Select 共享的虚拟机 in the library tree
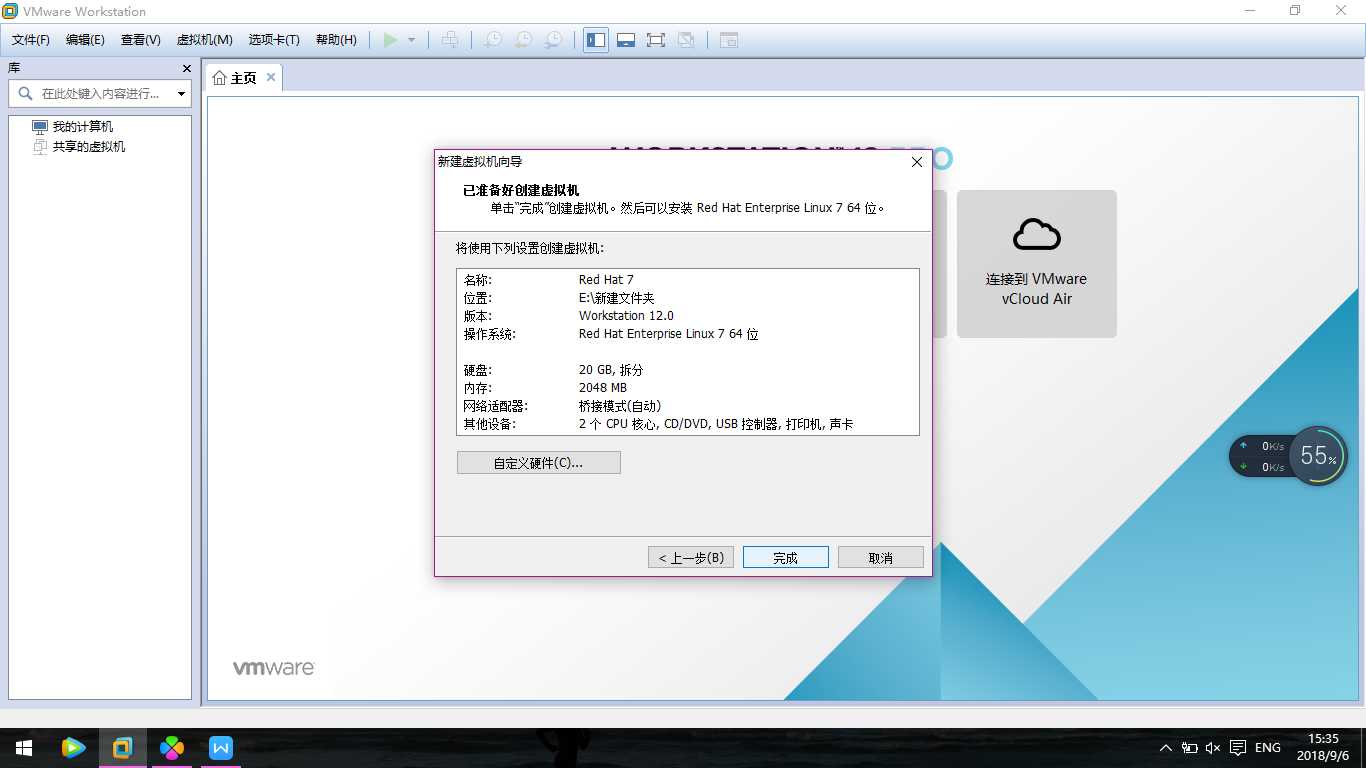This screenshot has height=768, width=1366. [x=89, y=147]
